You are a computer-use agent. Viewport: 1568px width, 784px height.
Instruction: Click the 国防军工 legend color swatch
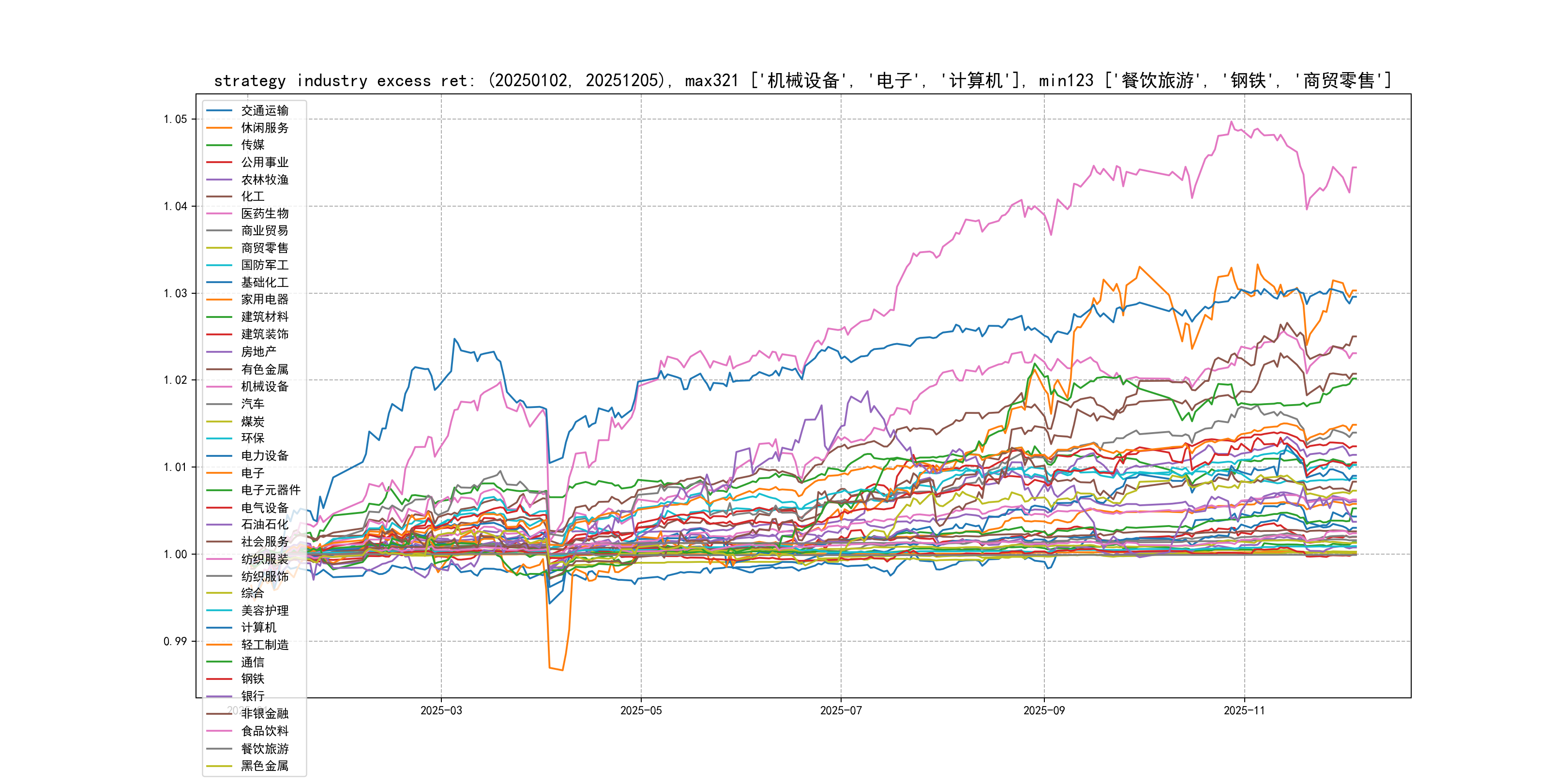click(219, 265)
